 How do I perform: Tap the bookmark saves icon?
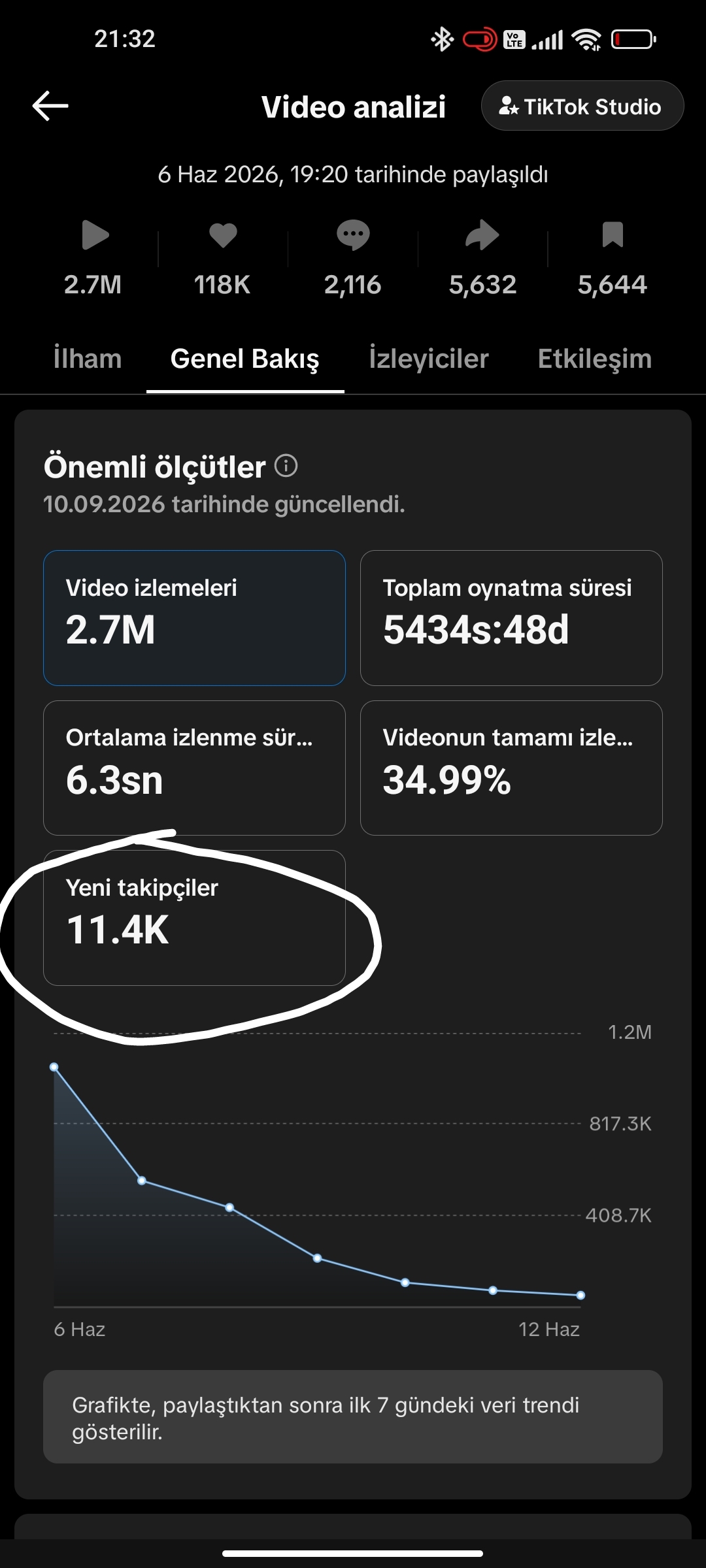[x=613, y=235]
